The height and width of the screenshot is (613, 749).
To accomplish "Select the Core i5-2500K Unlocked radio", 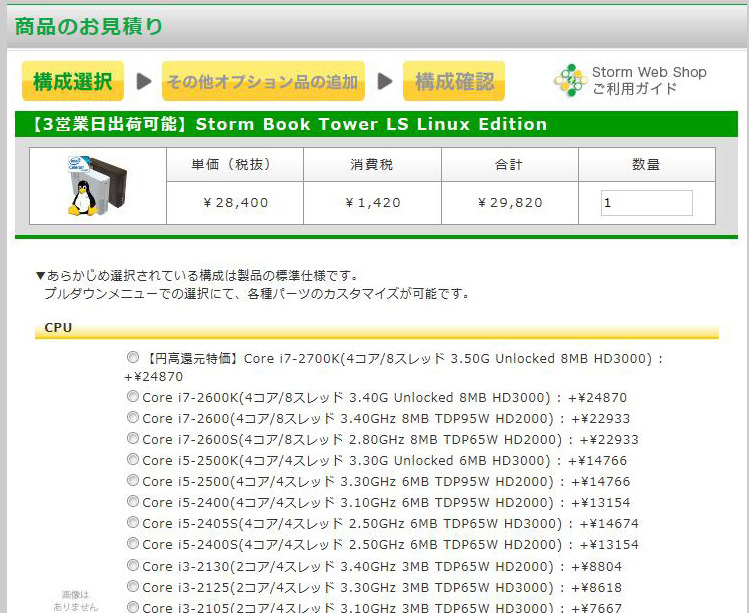I will 132,460.
